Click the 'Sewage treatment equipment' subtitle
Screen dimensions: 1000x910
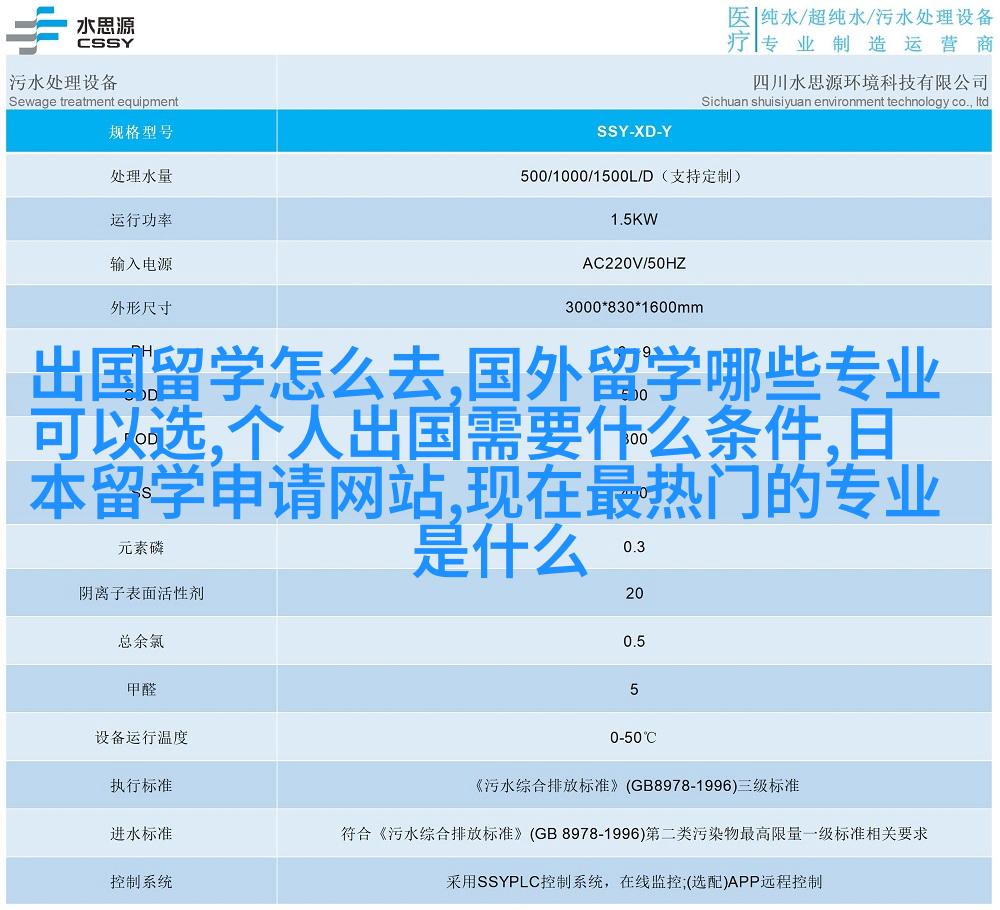pyautogui.click(x=94, y=101)
